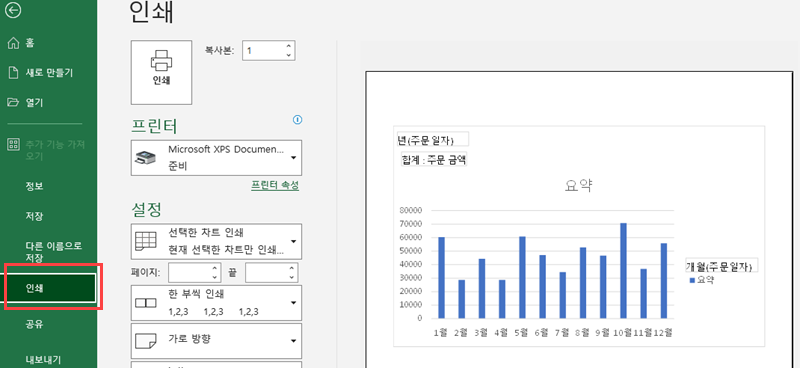The image size is (800, 368).
Task: Click the 요약 legend entry in preview
Action: click(702, 280)
